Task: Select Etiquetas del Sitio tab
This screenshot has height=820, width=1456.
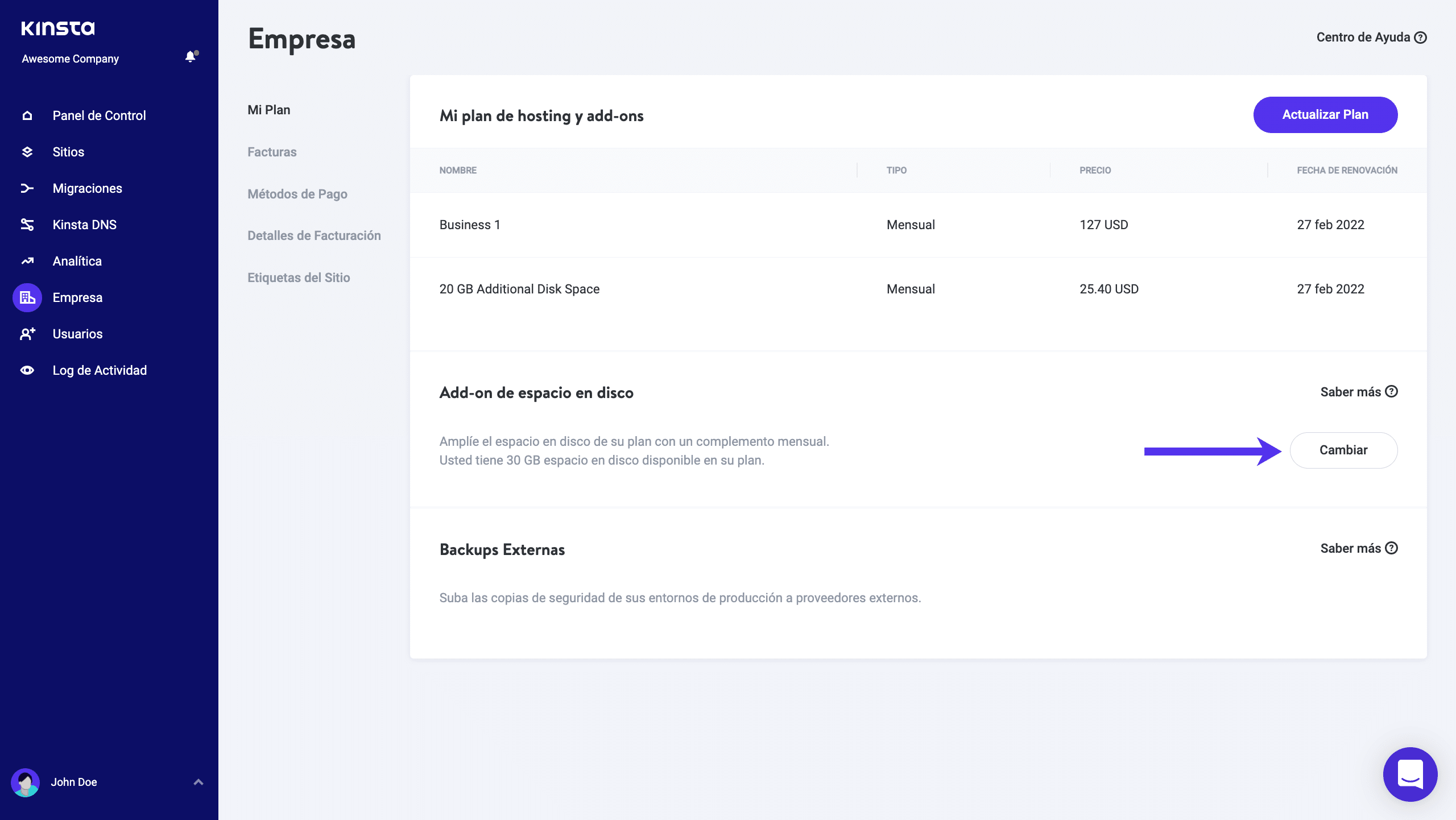Action: pyautogui.click(x=299, y=278)
